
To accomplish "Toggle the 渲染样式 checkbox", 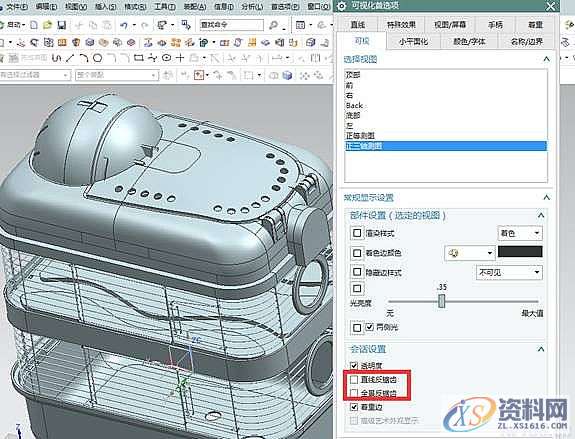I will pyautogui.click(x=357, y=233).
